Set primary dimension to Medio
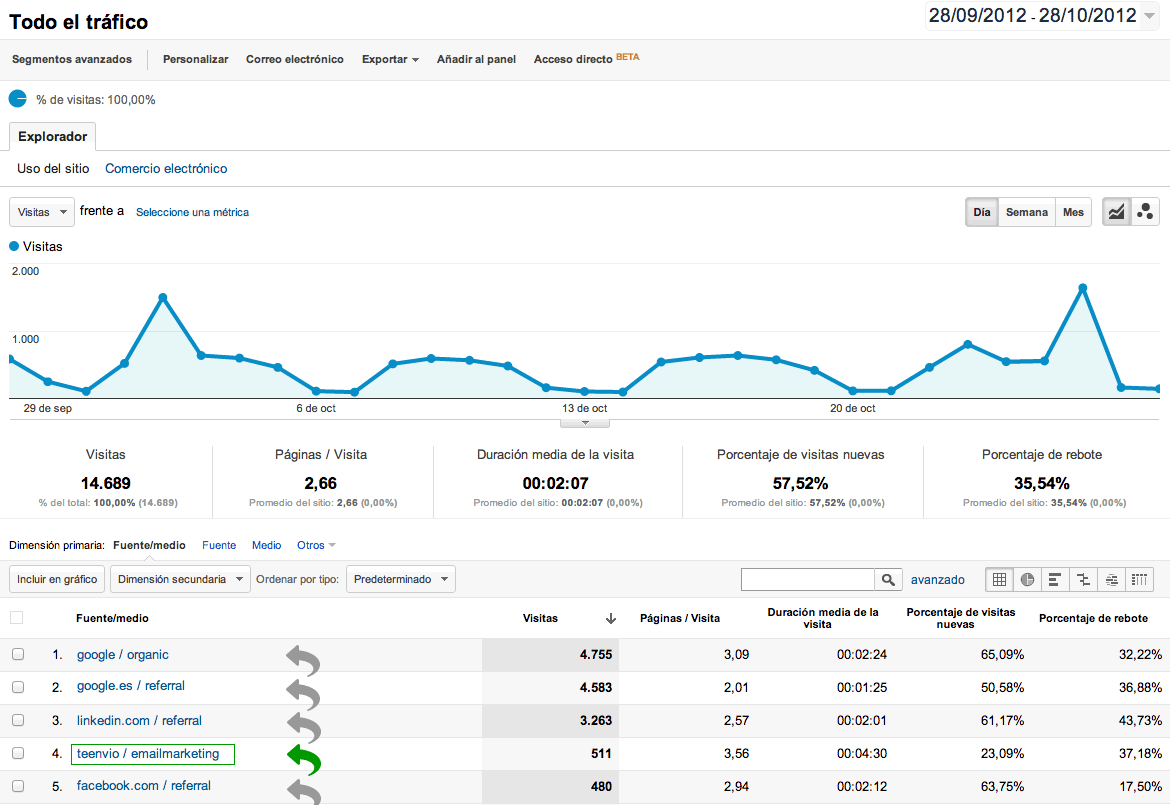This screenshot has height=805, width=1170. click(266, 545)
